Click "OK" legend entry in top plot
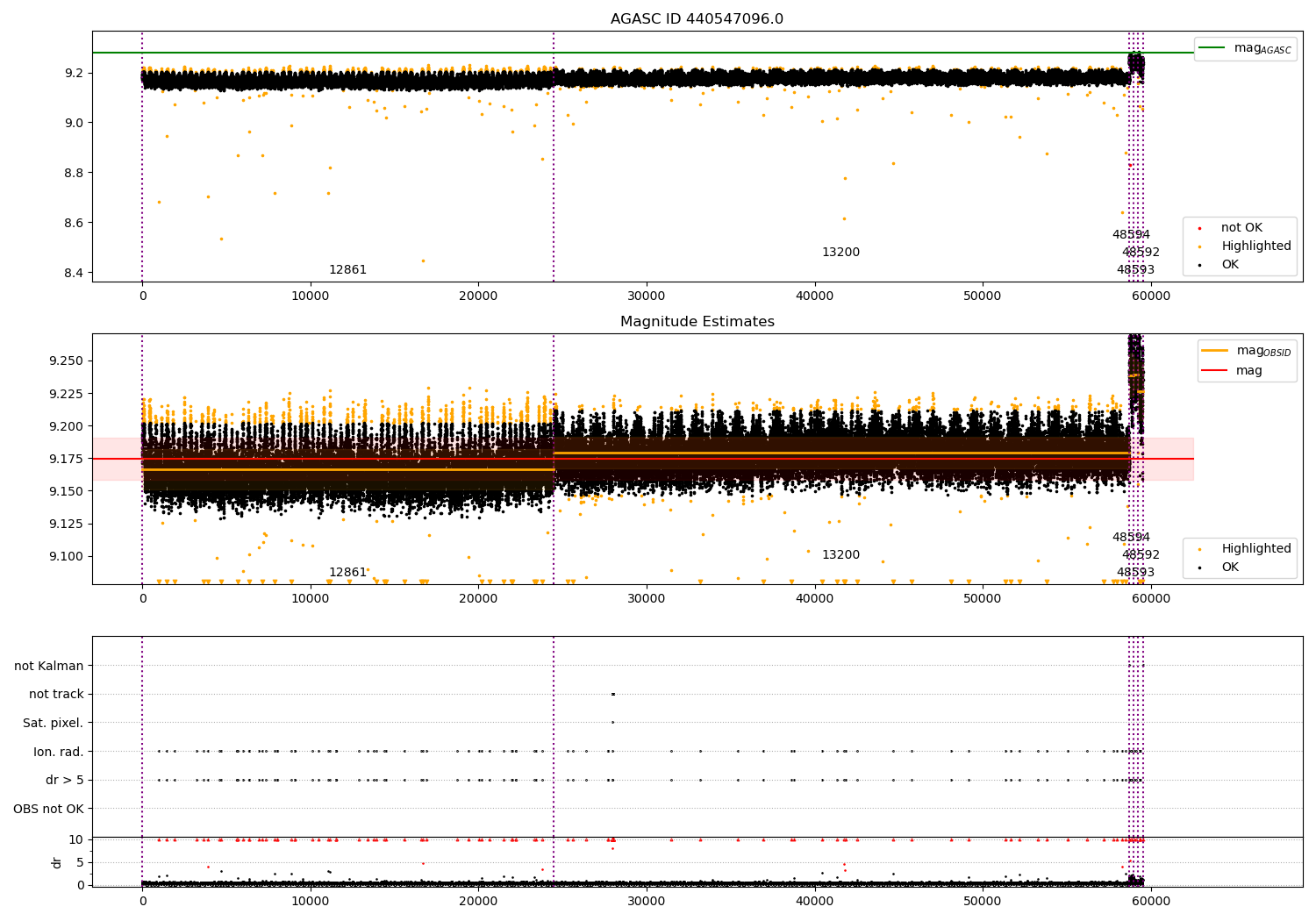 point(1230,265)
